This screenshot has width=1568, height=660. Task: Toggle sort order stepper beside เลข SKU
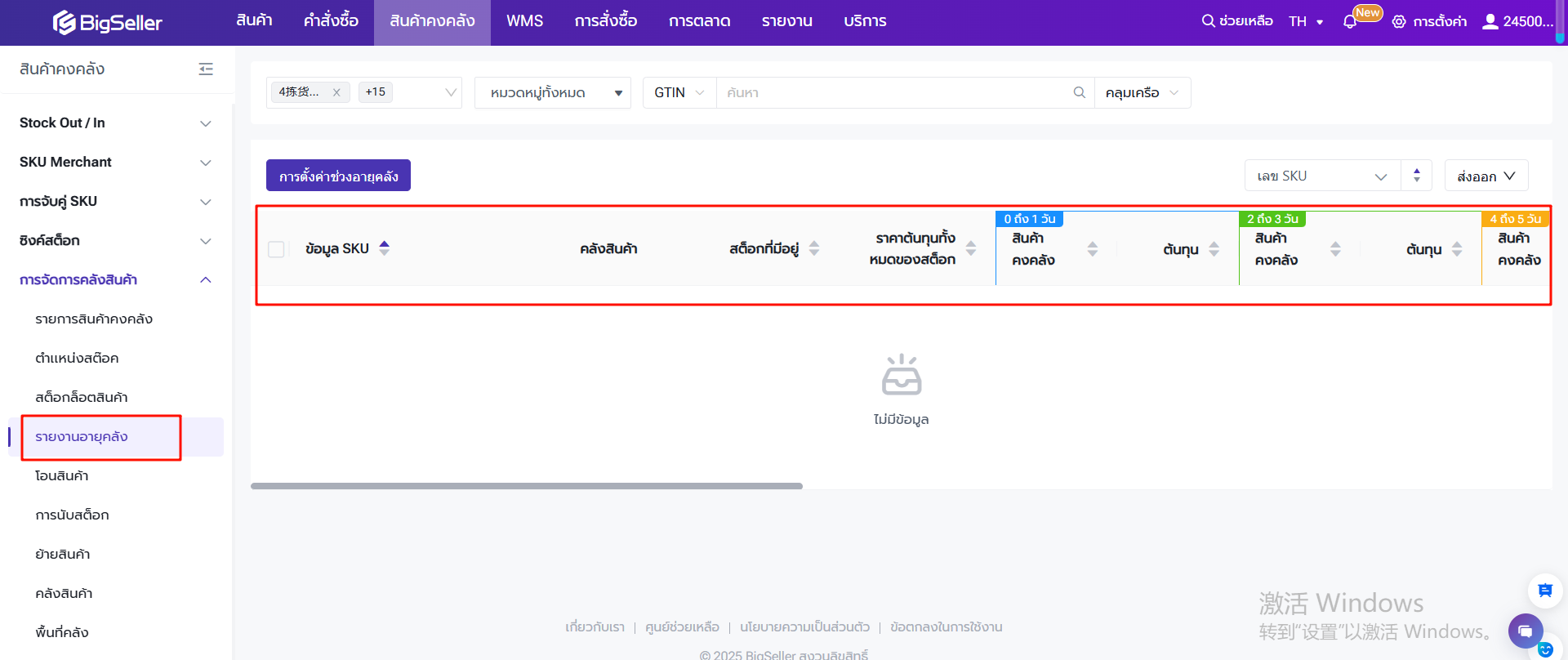click(x=1417, y=176)
